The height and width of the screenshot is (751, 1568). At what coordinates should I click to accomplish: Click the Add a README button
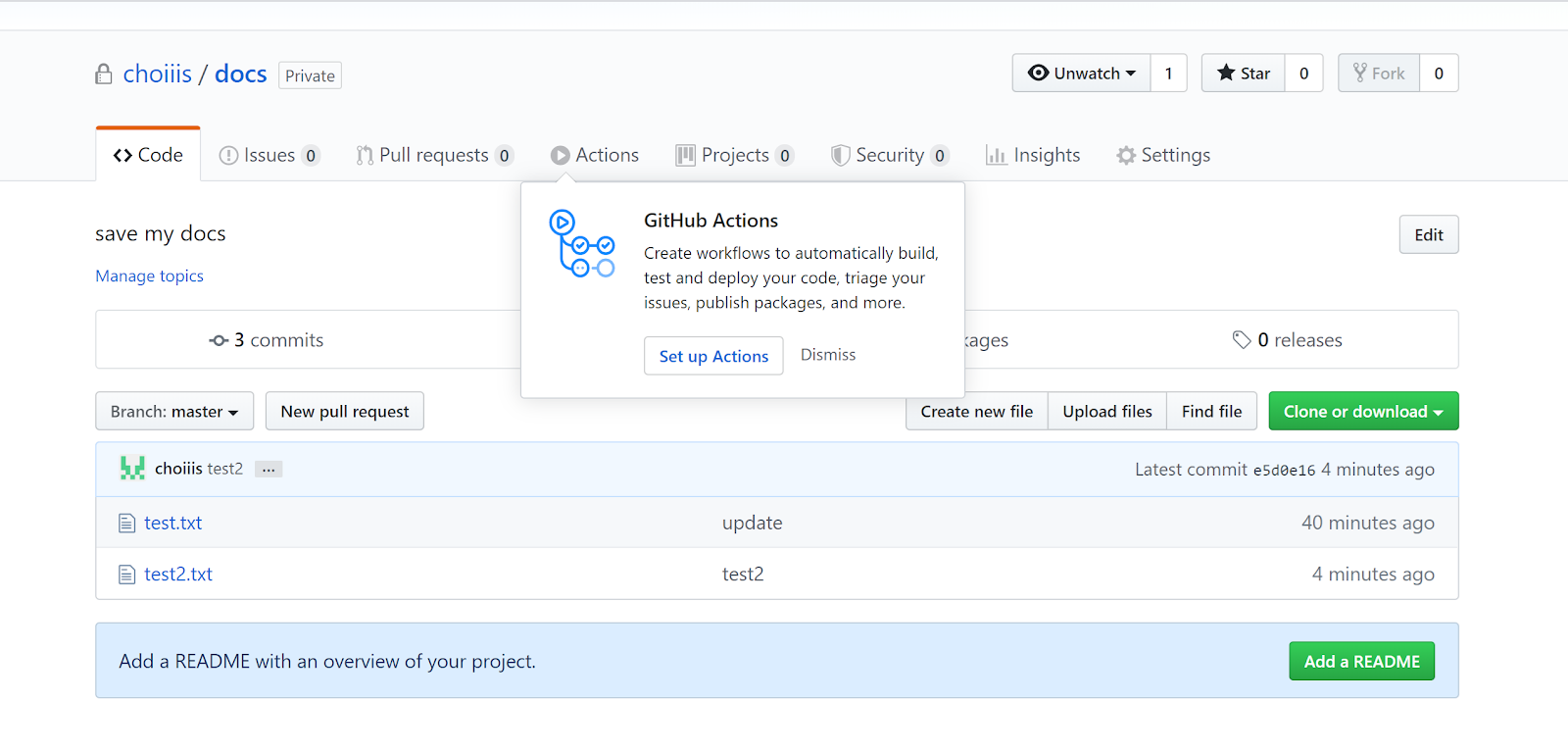[1360, 662]
